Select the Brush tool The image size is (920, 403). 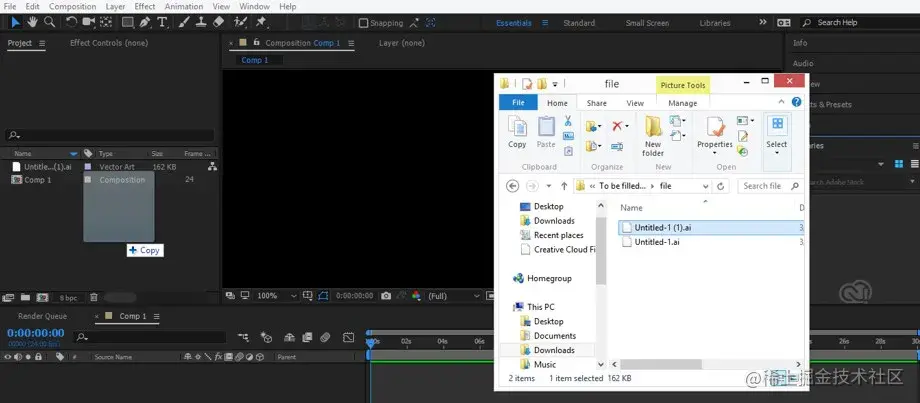point(184,22)
